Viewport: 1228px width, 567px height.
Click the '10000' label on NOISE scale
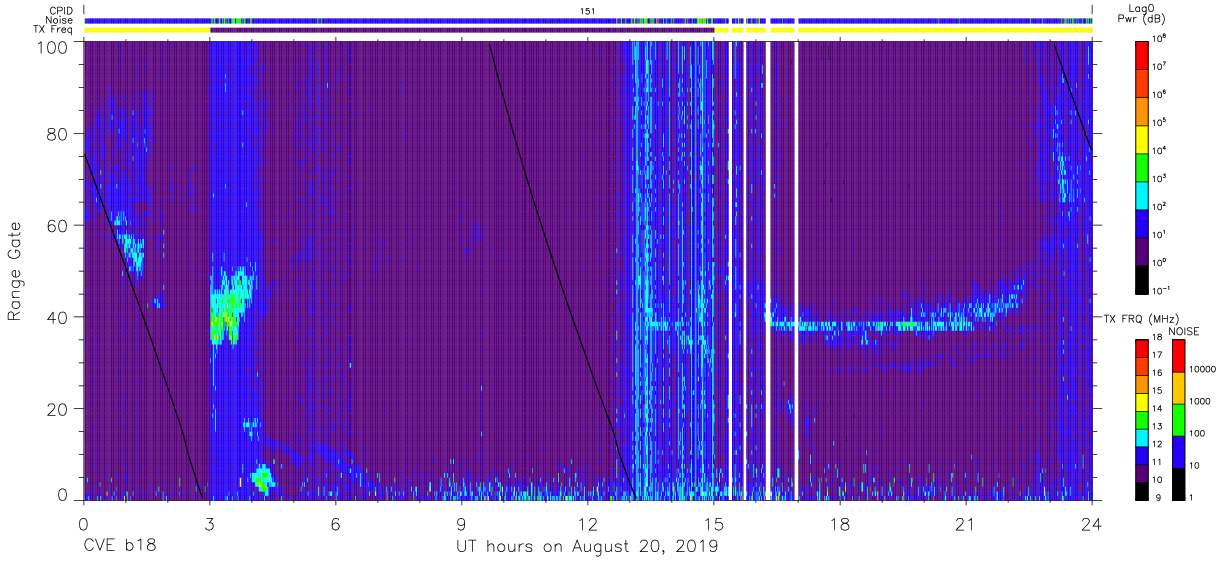tap(1204, 369)
